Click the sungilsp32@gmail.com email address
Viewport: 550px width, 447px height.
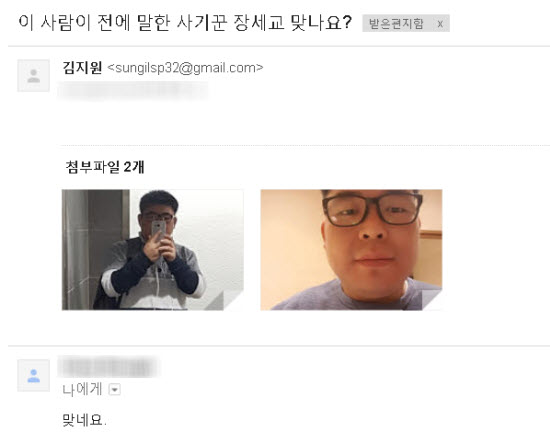tap(185, 68)
